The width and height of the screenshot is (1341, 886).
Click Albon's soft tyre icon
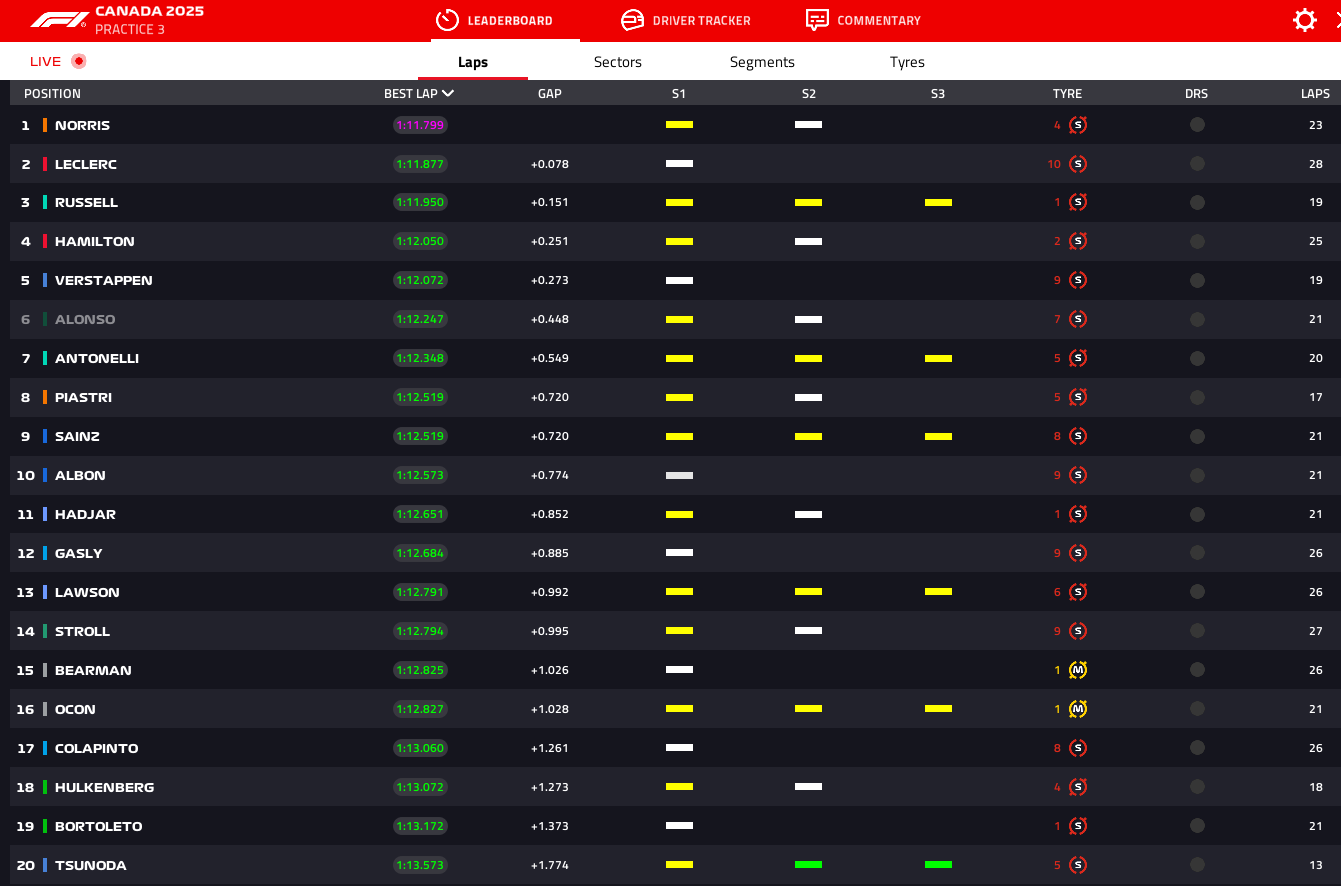[x=1077, y=475]
